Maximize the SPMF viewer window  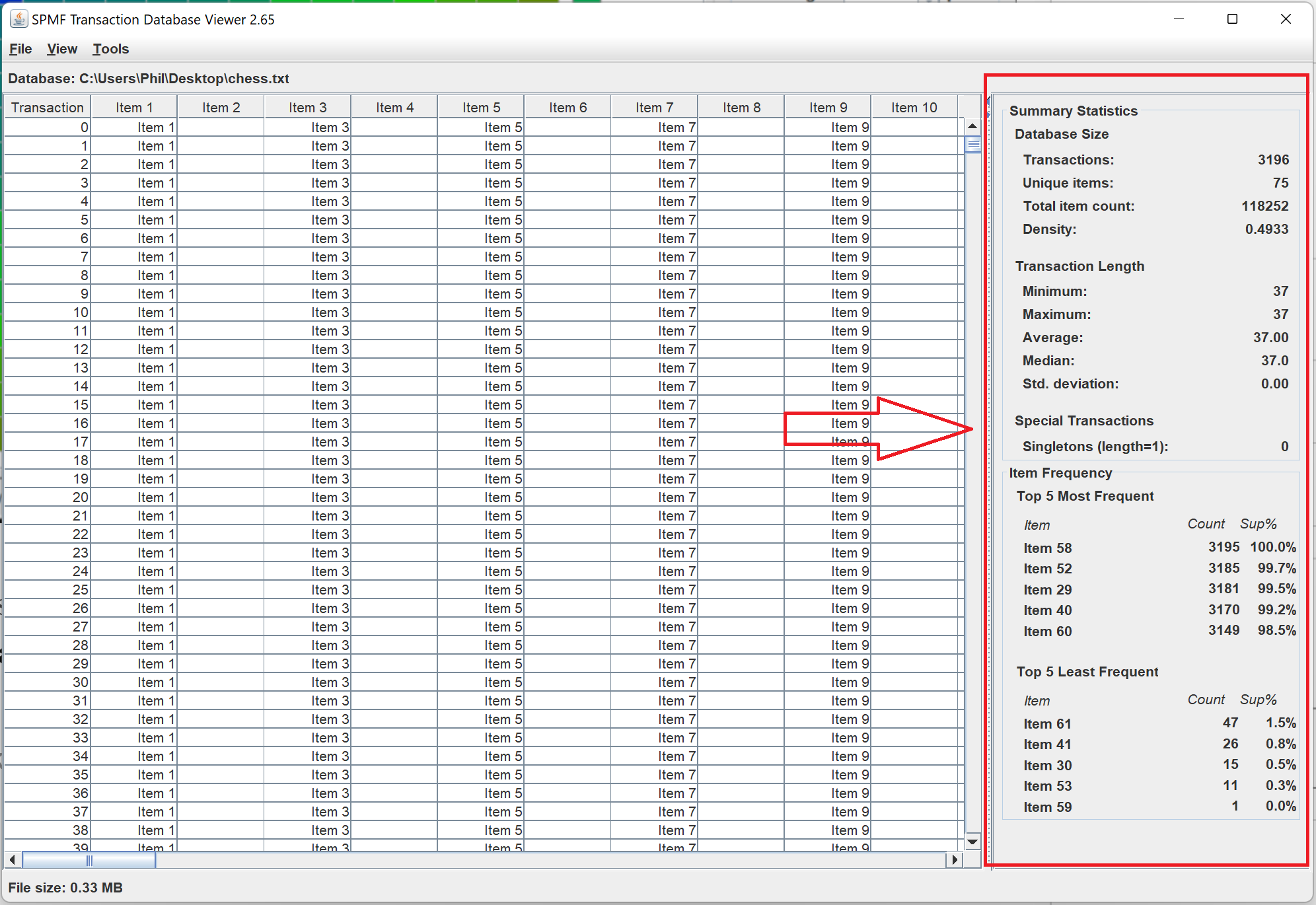click(1232, 19)
